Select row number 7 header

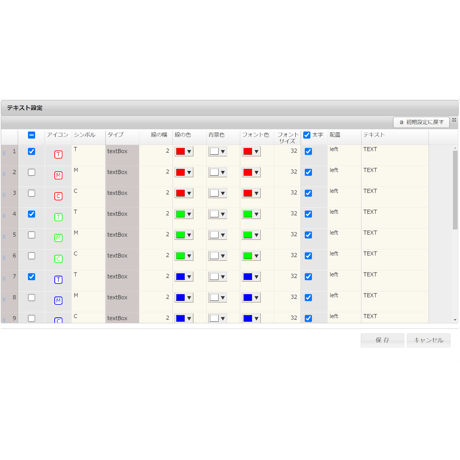10,280
